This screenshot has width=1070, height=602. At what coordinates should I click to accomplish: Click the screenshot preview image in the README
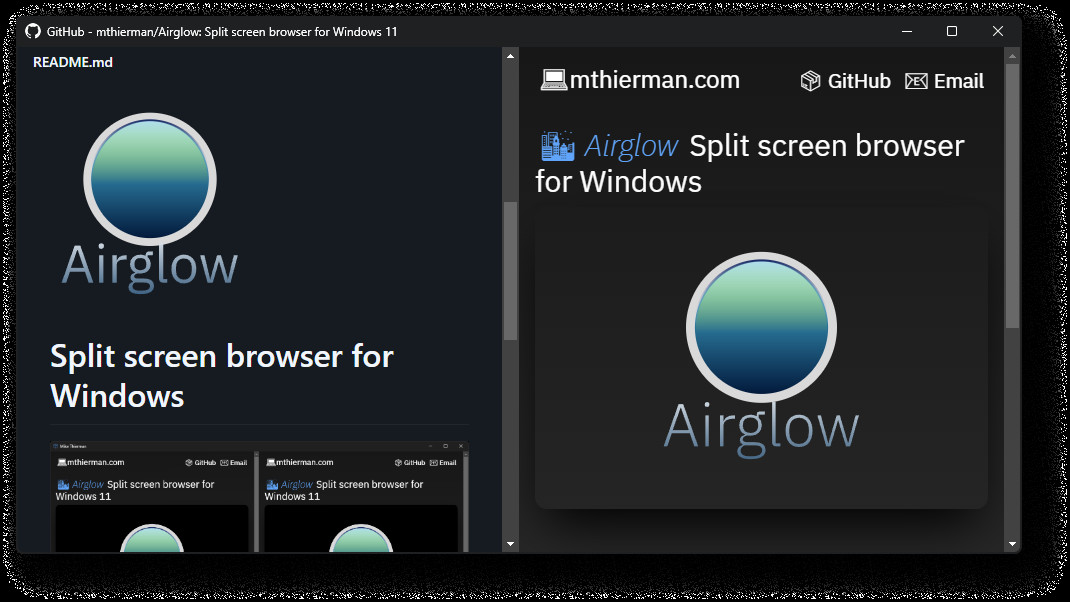tap(259, 496)
